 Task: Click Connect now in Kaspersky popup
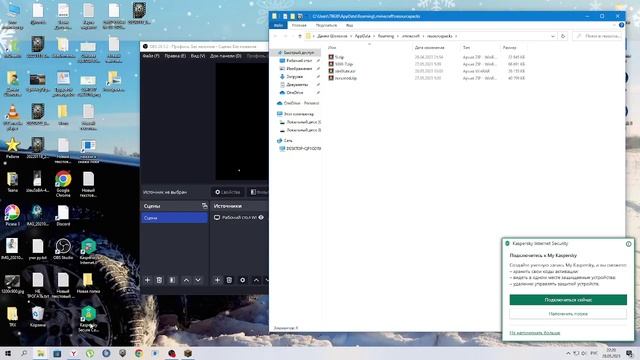point(568,300)
